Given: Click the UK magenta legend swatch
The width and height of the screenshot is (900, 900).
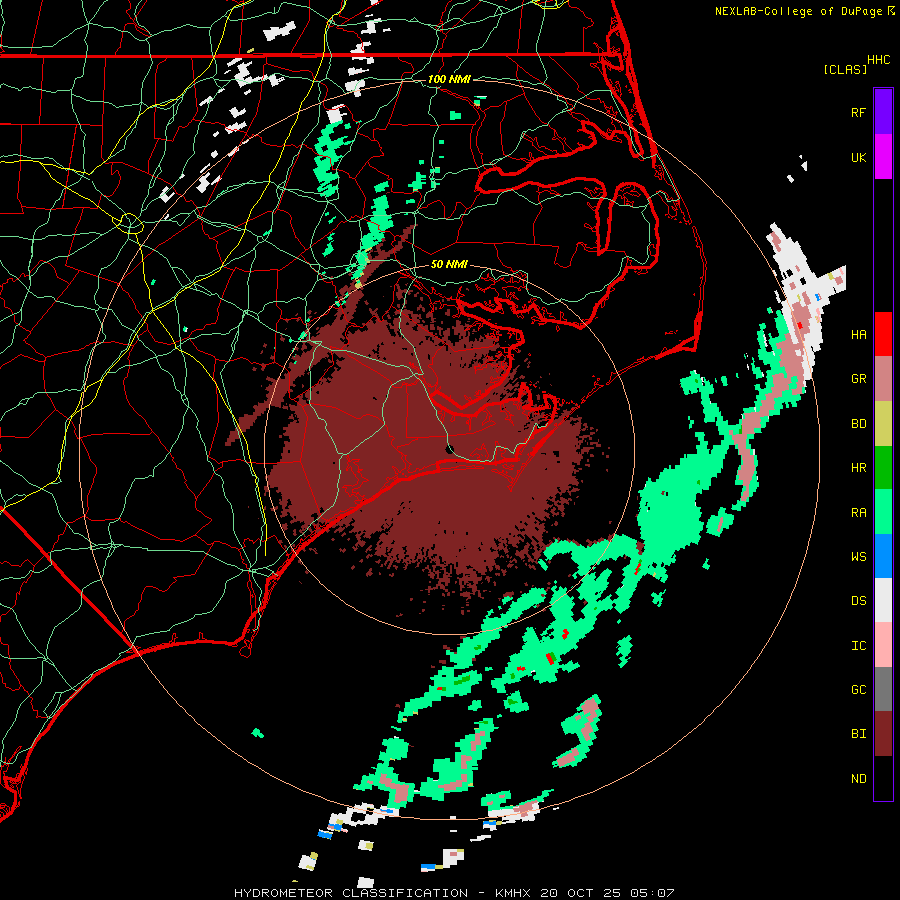Looking at the screenshot, I should click(883, 157).
